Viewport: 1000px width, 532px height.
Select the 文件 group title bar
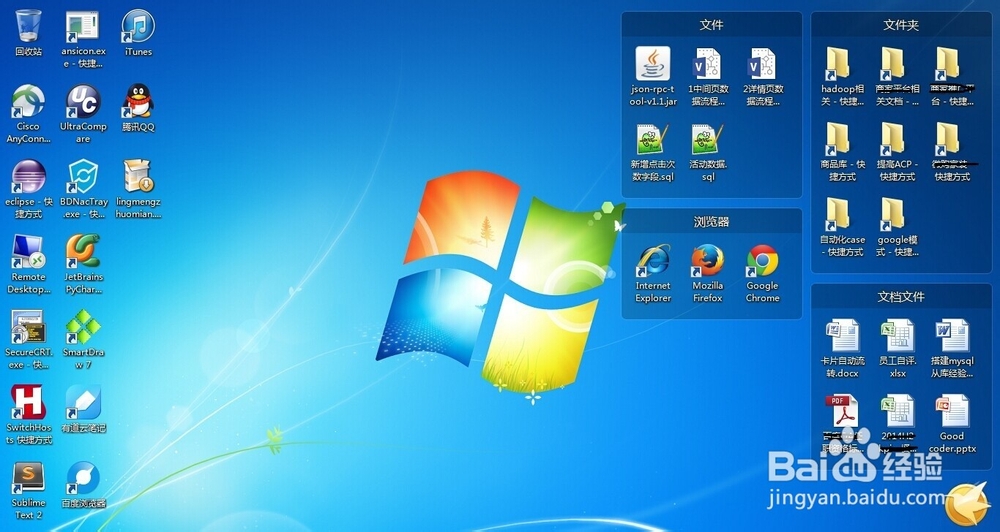712,24
